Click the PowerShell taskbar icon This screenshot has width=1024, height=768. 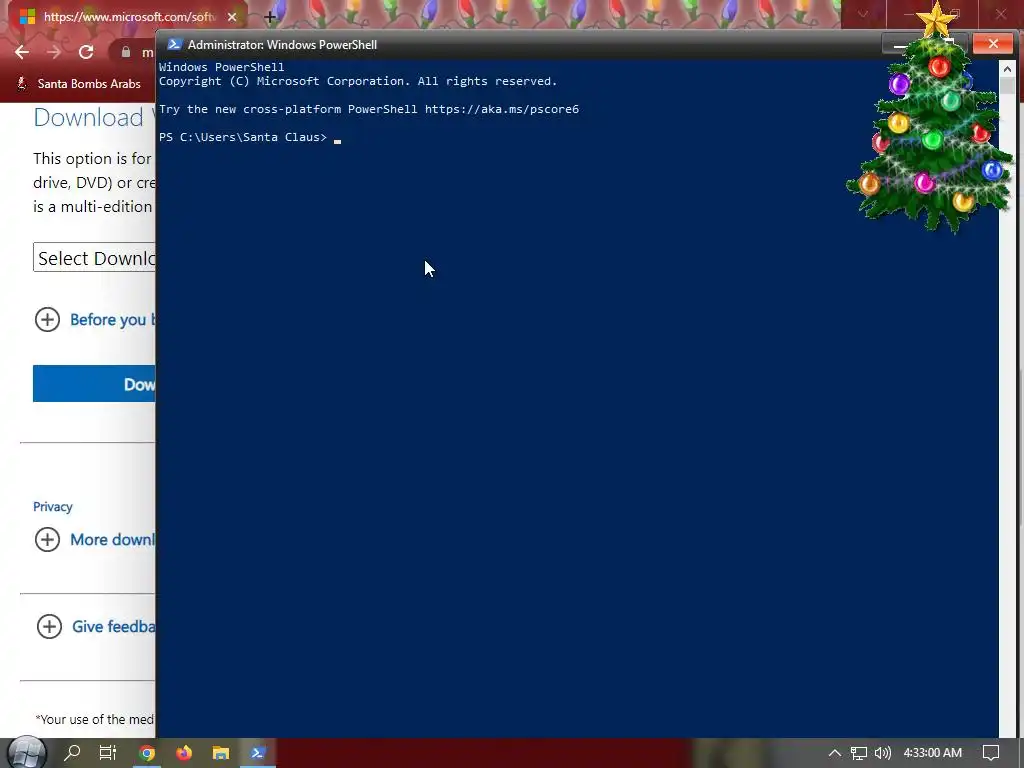point(258,753)
